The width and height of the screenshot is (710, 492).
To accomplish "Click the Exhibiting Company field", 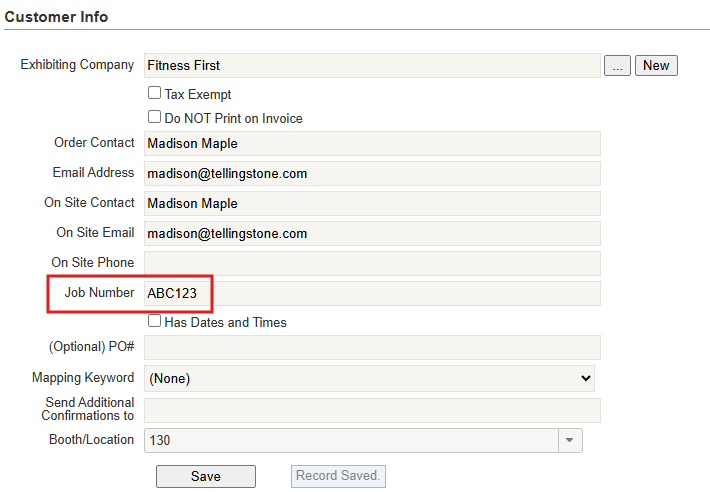I will click(x=372, y=66).
